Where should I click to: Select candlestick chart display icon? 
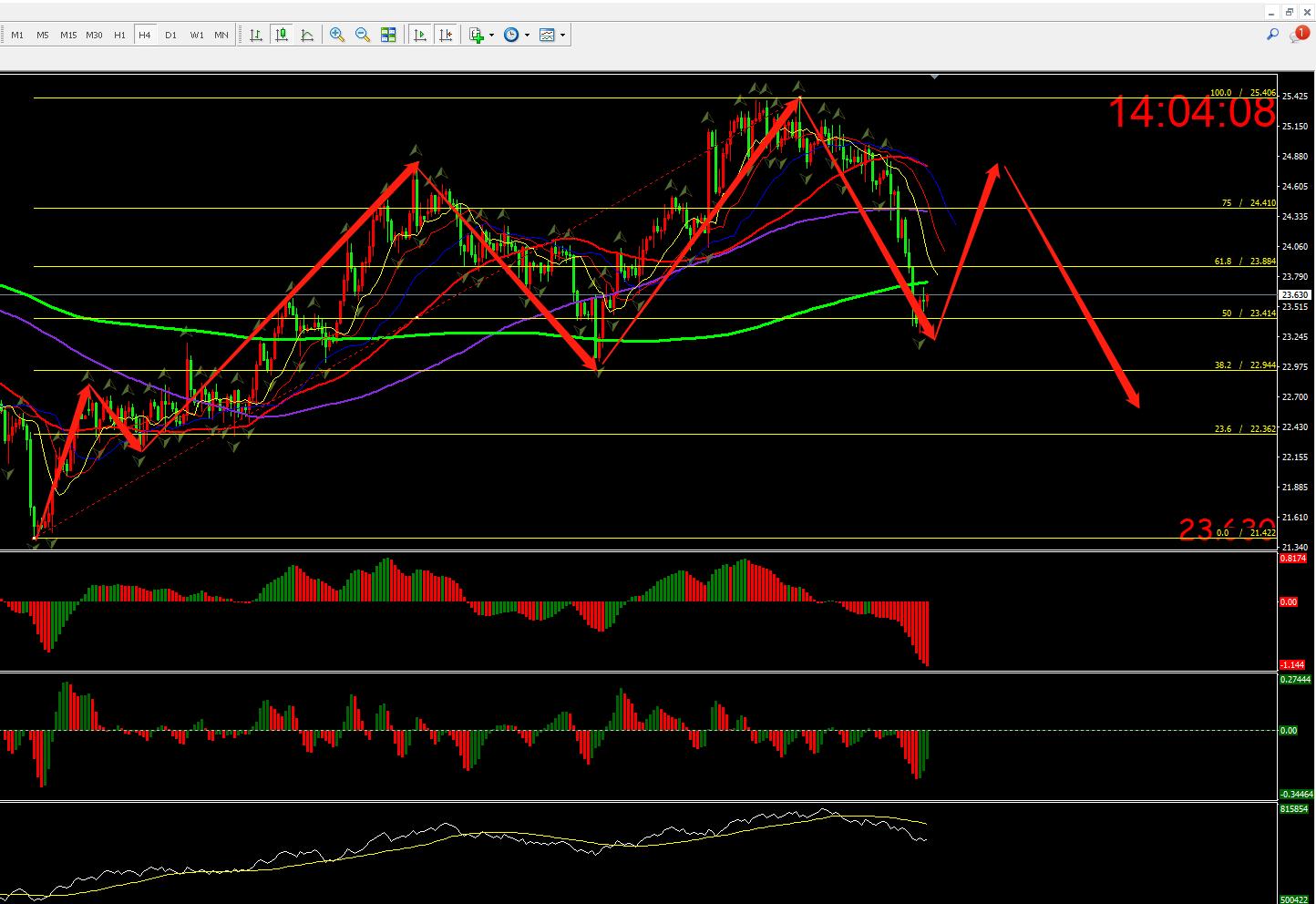coord(282,35)
